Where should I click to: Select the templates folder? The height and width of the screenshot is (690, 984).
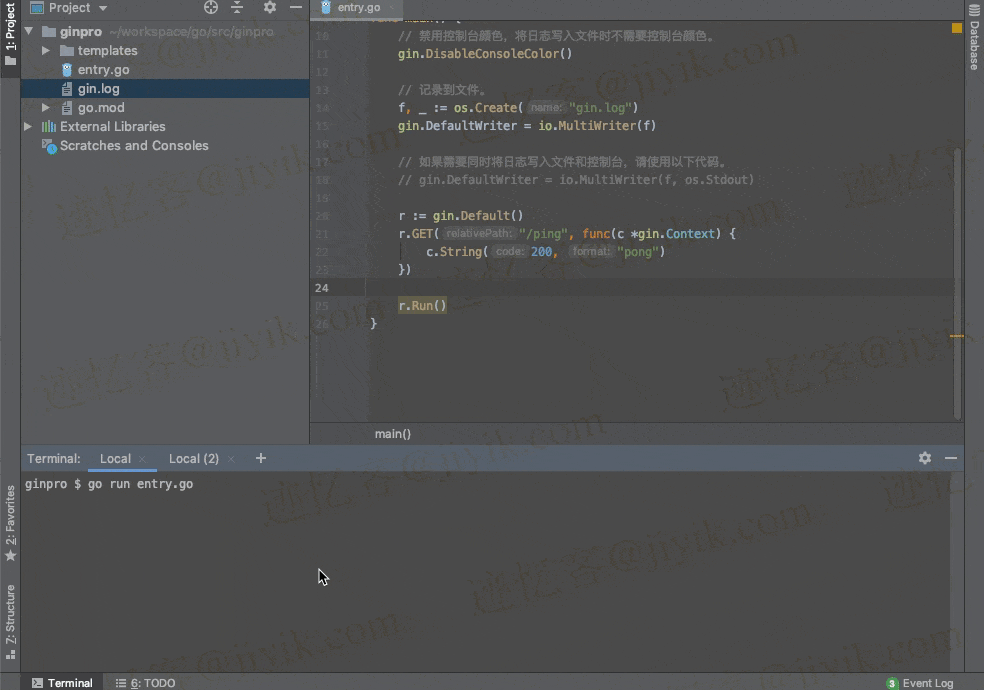pyautogui.click(x=107, y=50)
